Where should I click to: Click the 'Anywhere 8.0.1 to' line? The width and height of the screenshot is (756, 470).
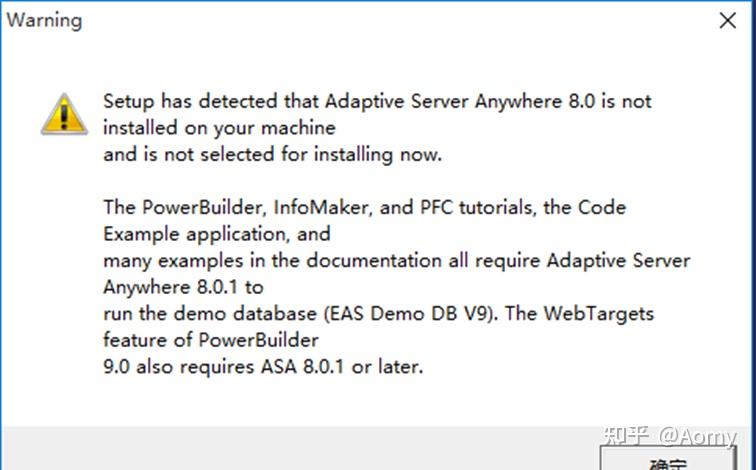point(183,287)
